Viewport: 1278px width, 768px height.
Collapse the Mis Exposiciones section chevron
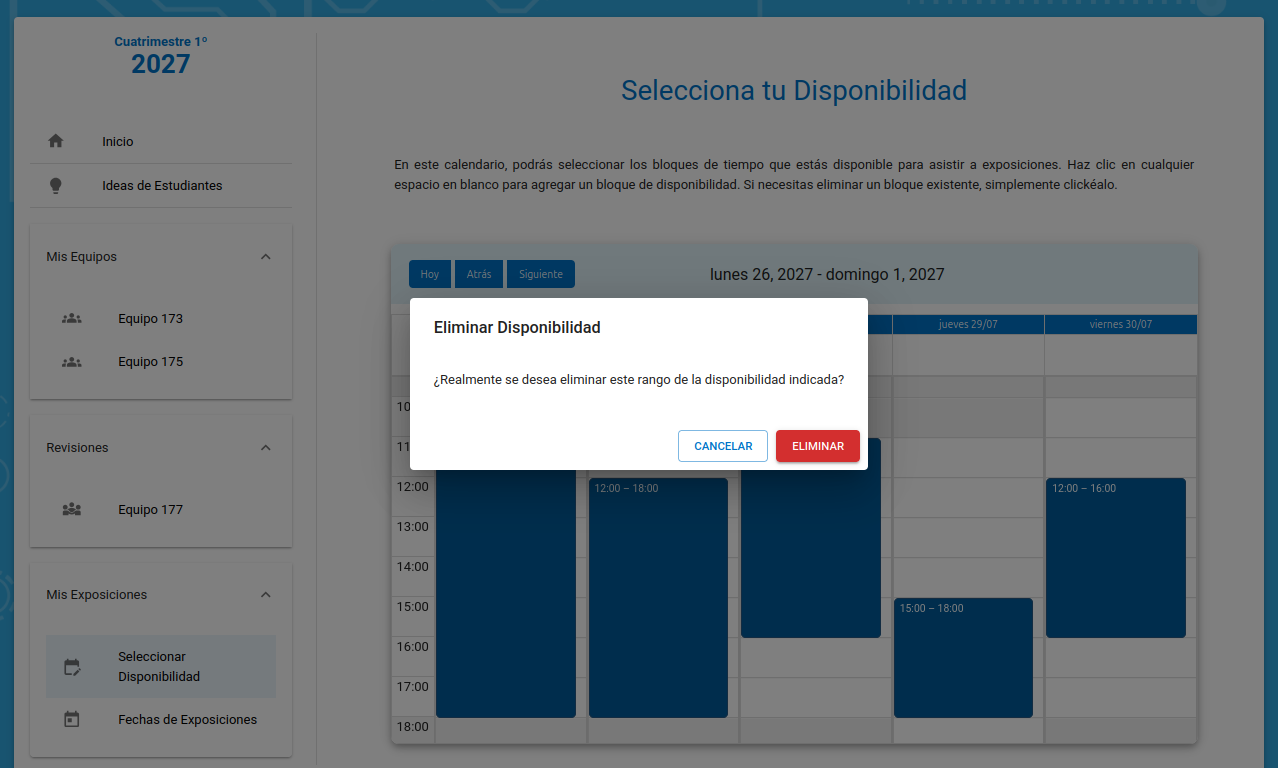(x=265, y=595)
